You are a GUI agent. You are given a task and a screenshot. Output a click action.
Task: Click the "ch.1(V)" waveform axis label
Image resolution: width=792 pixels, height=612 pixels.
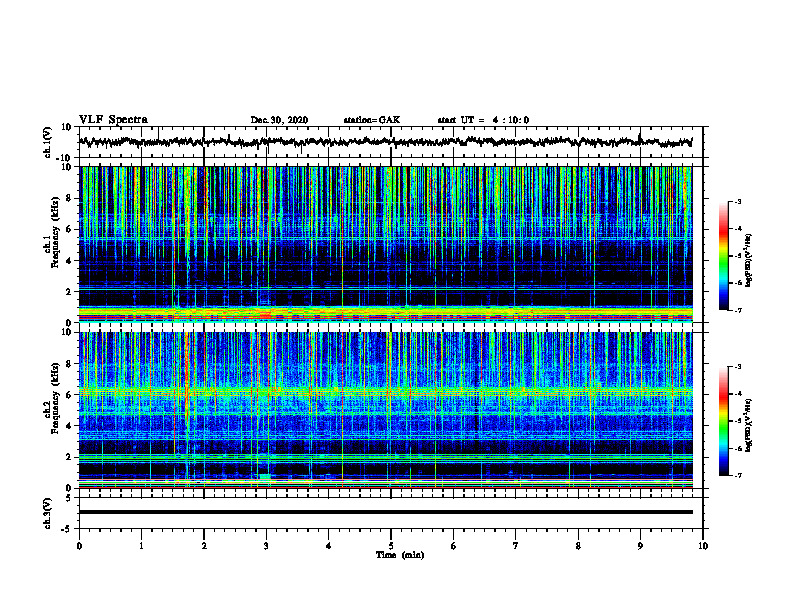[x=48, y=142]
